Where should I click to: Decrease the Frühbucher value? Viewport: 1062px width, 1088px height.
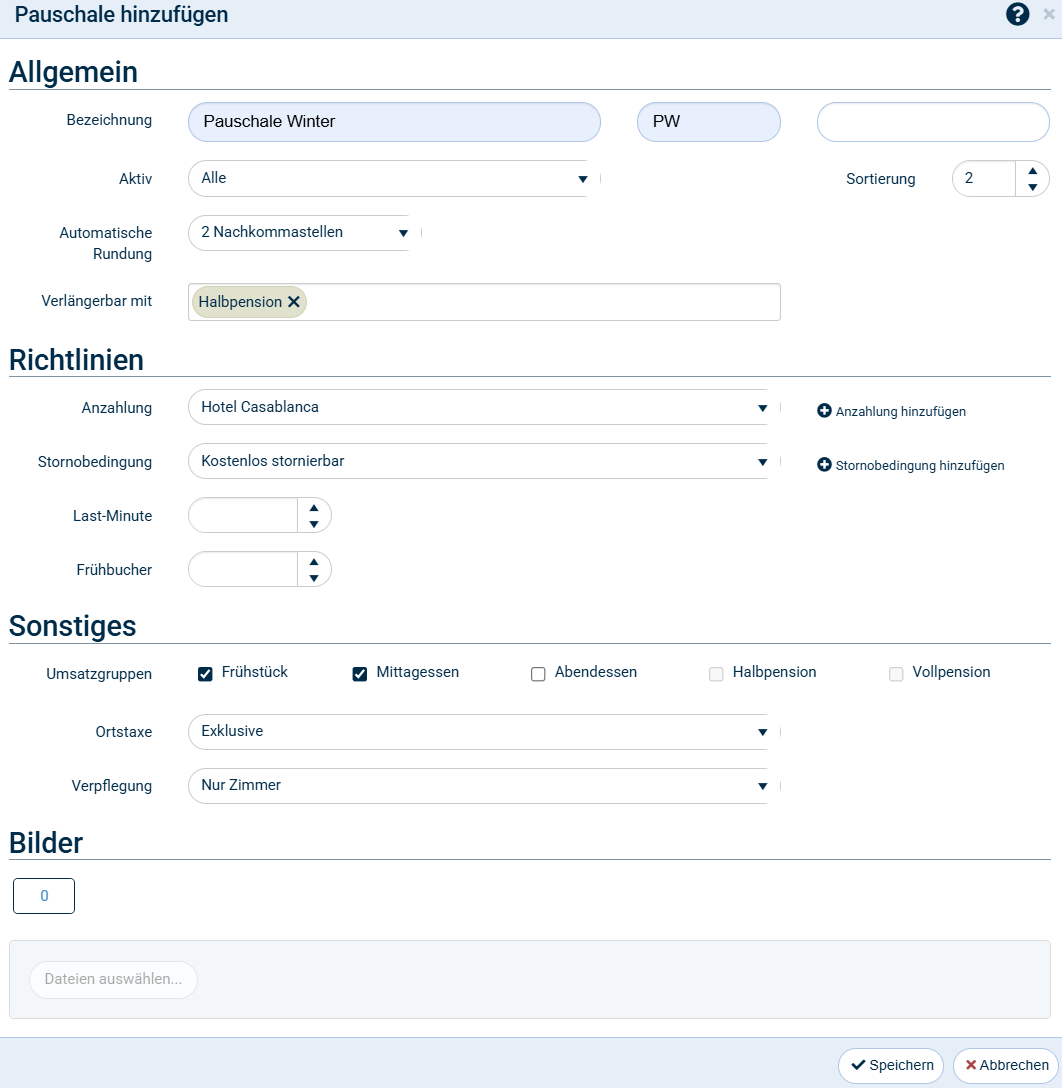click(314, 578)
